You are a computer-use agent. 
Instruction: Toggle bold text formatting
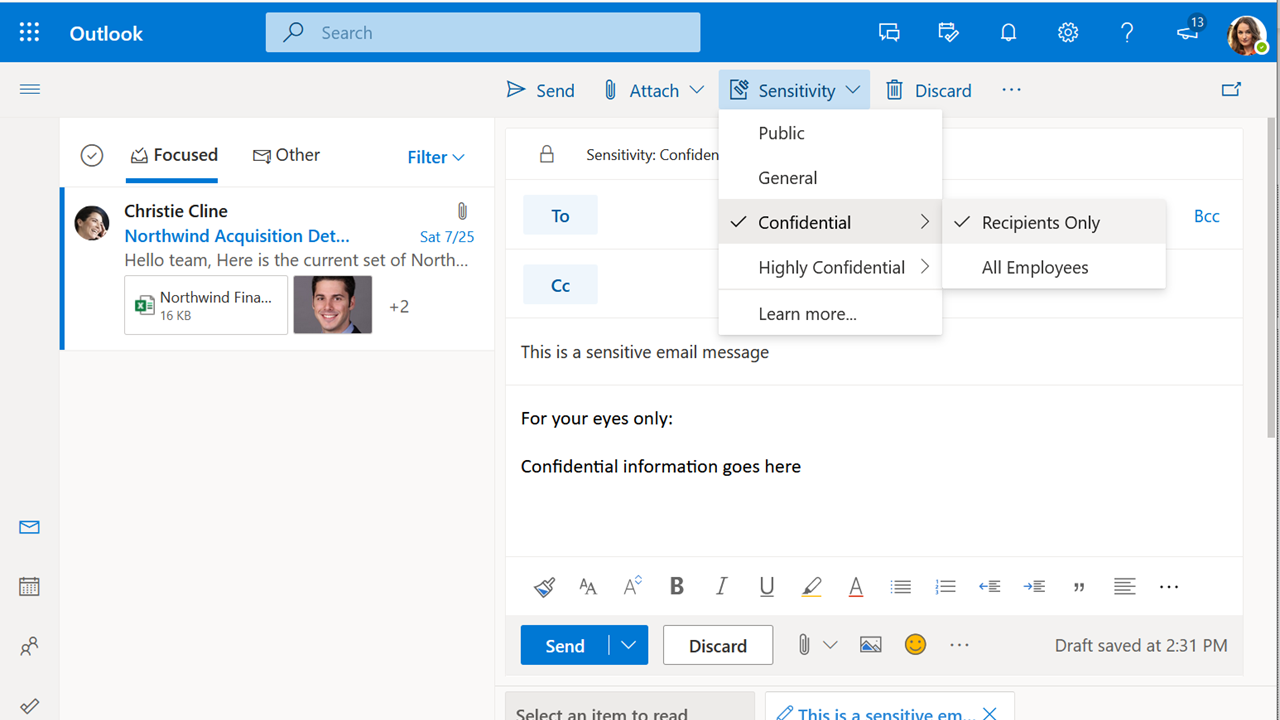click(x=677, y=587)
